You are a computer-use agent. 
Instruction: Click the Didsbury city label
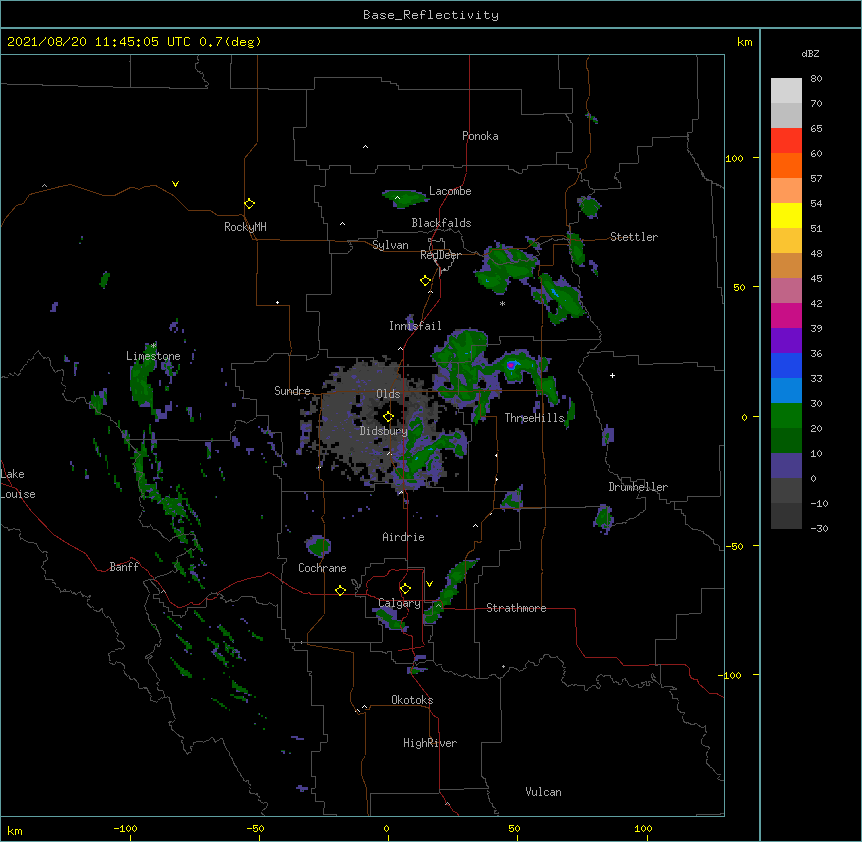(383, 431)
